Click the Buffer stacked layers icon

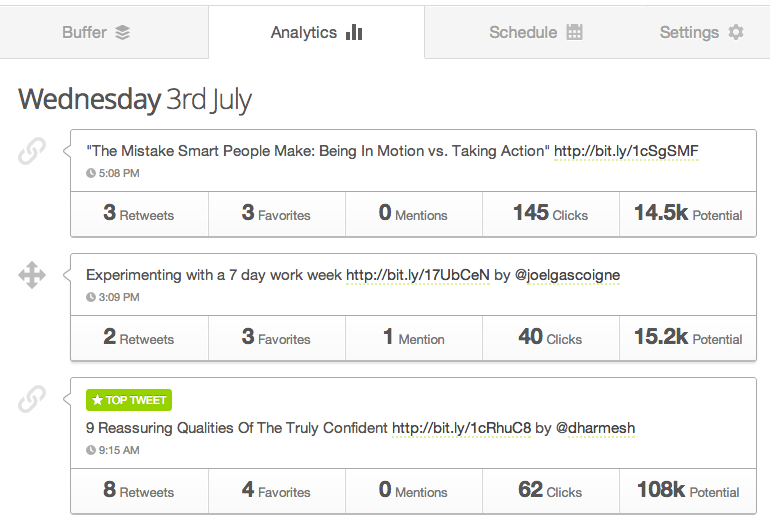coord(123,32)
